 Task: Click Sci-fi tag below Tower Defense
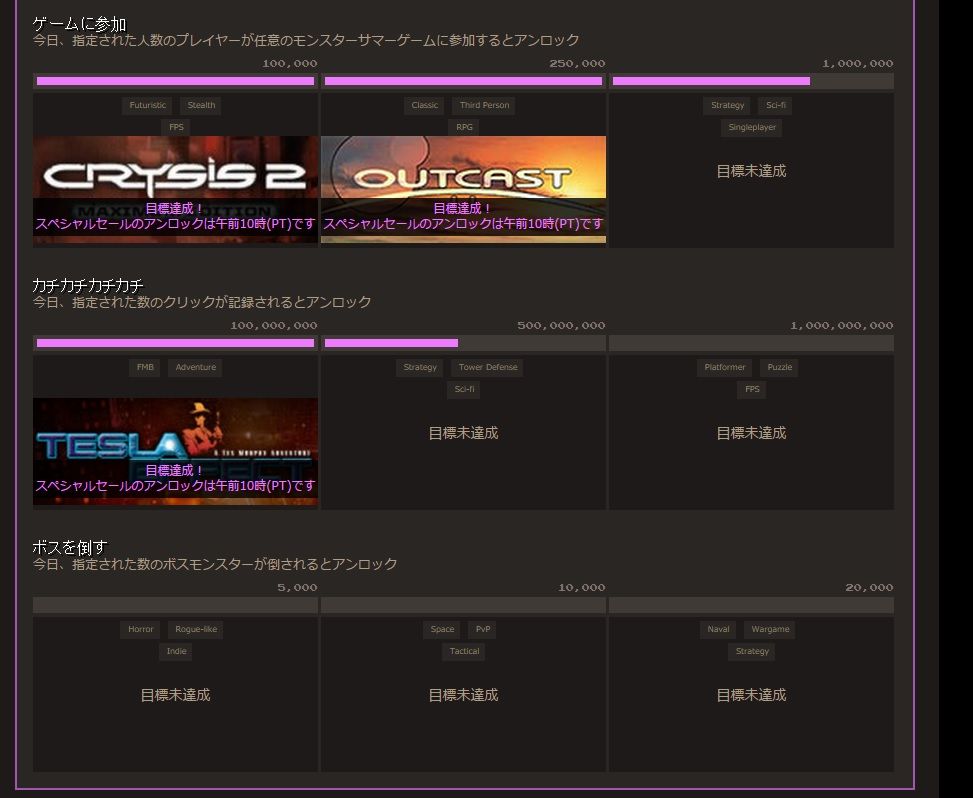(464, 389)
